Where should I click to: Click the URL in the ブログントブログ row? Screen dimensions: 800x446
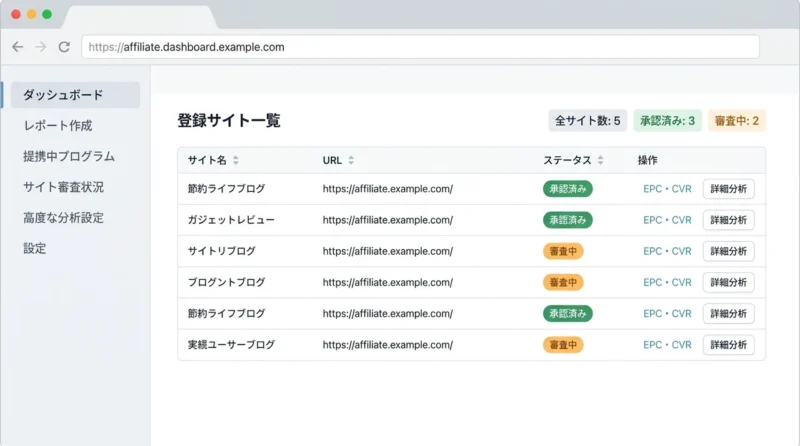coord(388,282)
